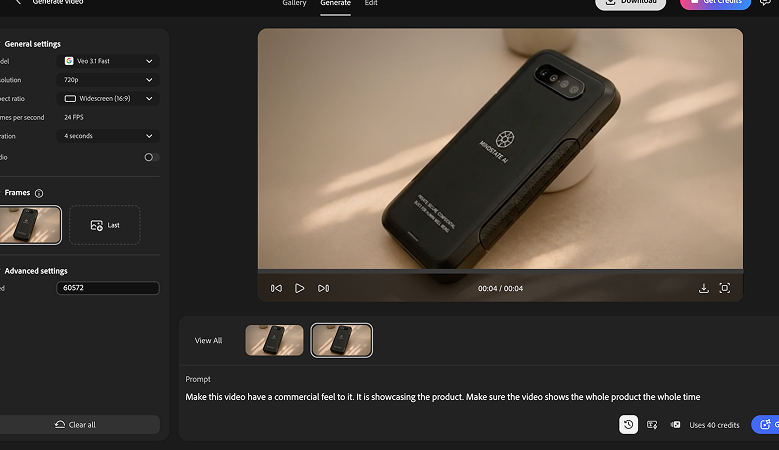Click the dice random seed icon
The image size is (779, 450).
coord(675,425)
